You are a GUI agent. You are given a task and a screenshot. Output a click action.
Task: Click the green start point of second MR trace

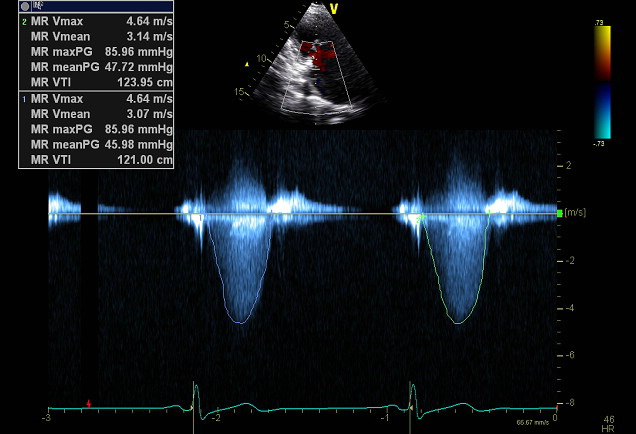421,216
